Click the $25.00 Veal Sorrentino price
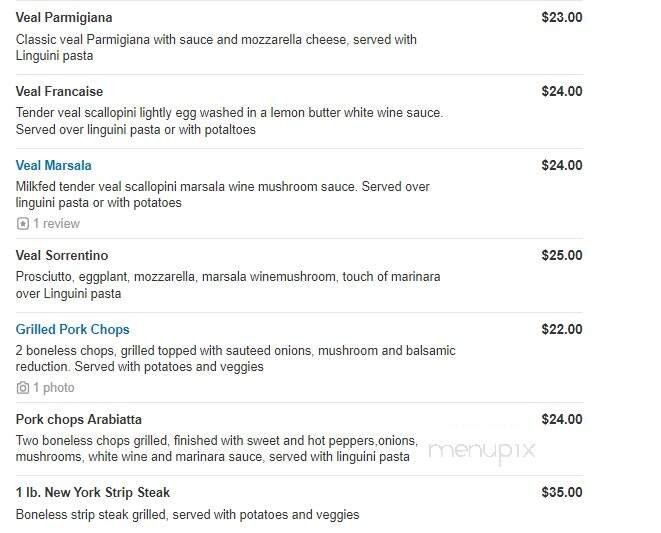661x533 pixels. click(561, 256)
